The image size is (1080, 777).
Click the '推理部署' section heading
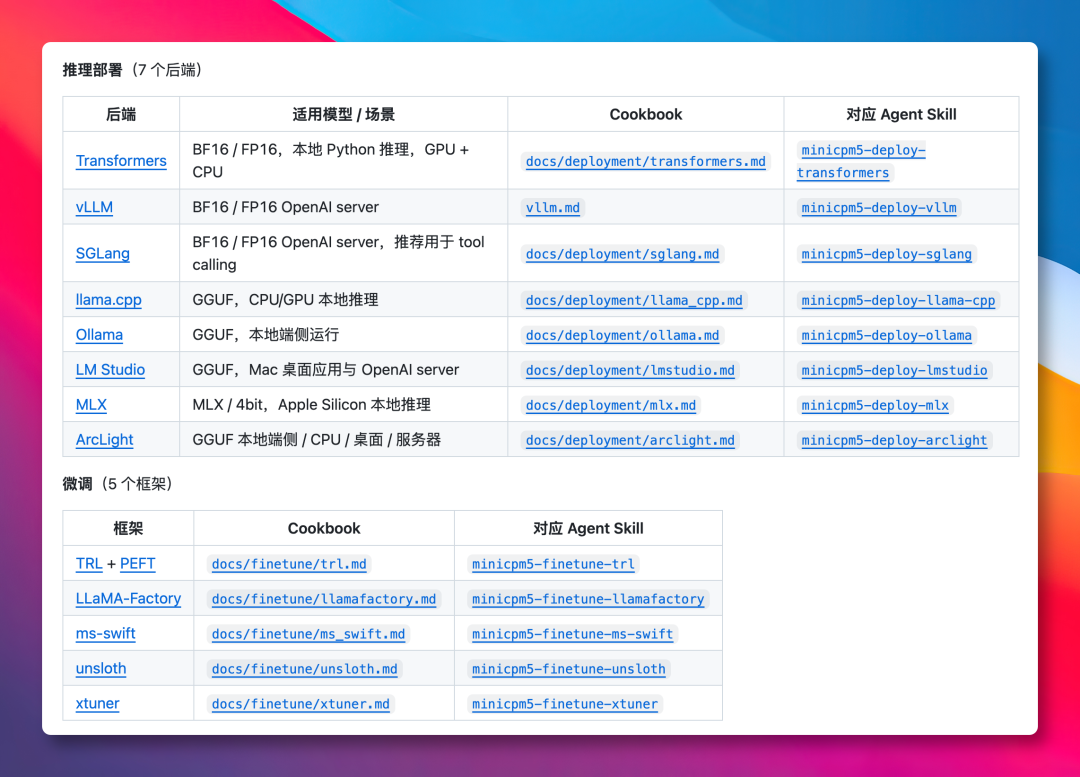coord(92,70)
